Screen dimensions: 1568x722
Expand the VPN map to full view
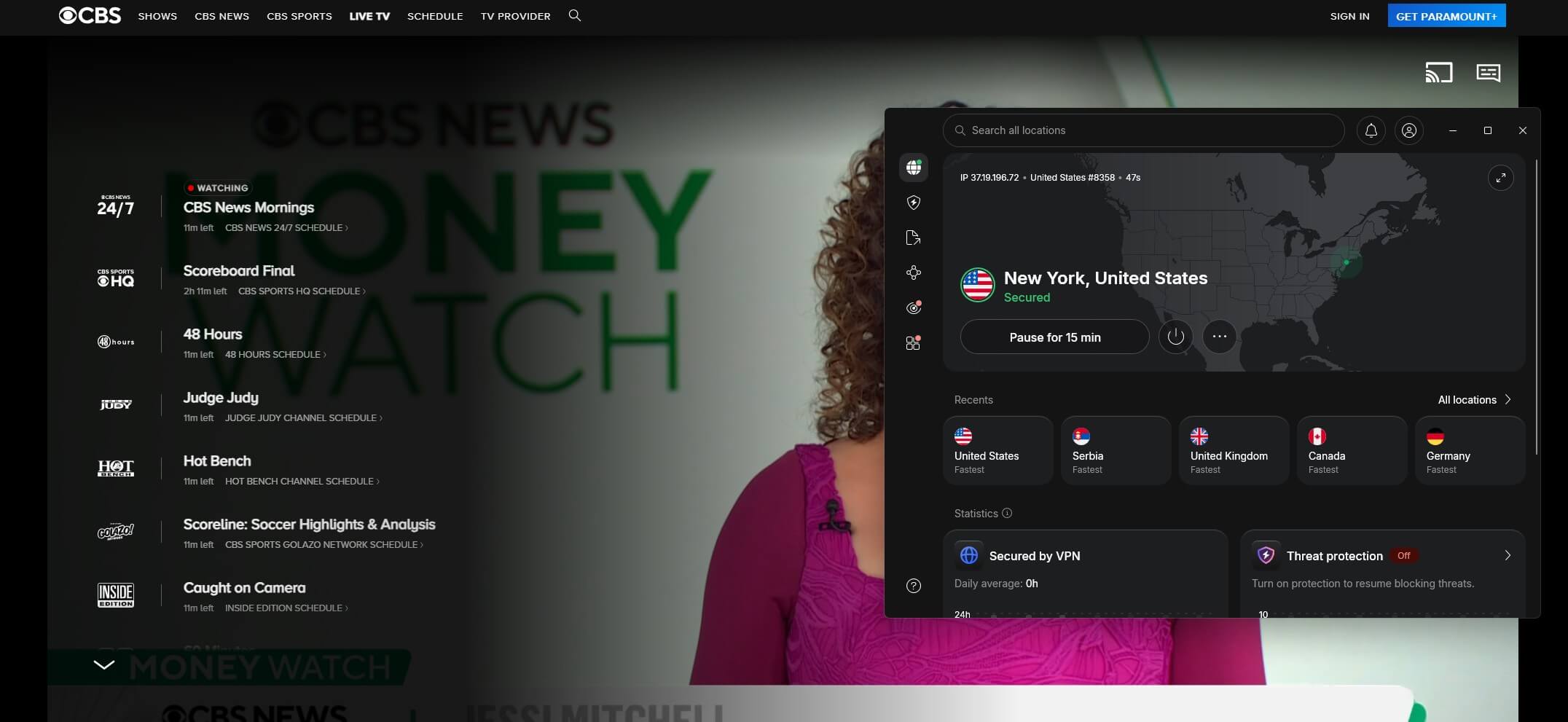(1500, 178)
